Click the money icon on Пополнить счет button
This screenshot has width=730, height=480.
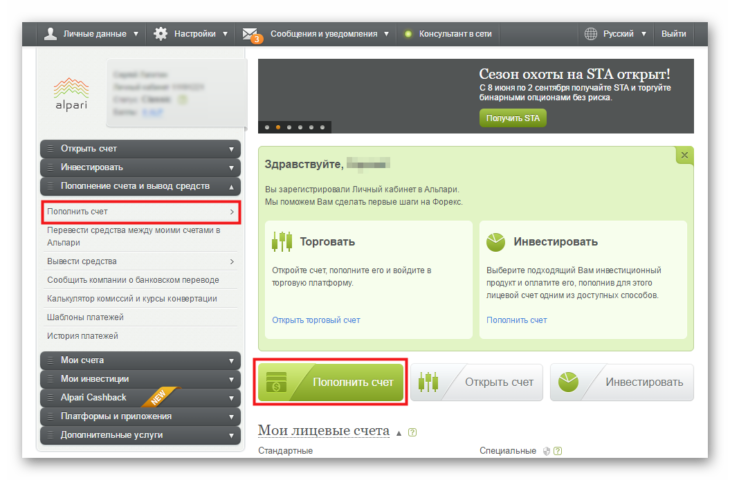[x=276, y=382]
